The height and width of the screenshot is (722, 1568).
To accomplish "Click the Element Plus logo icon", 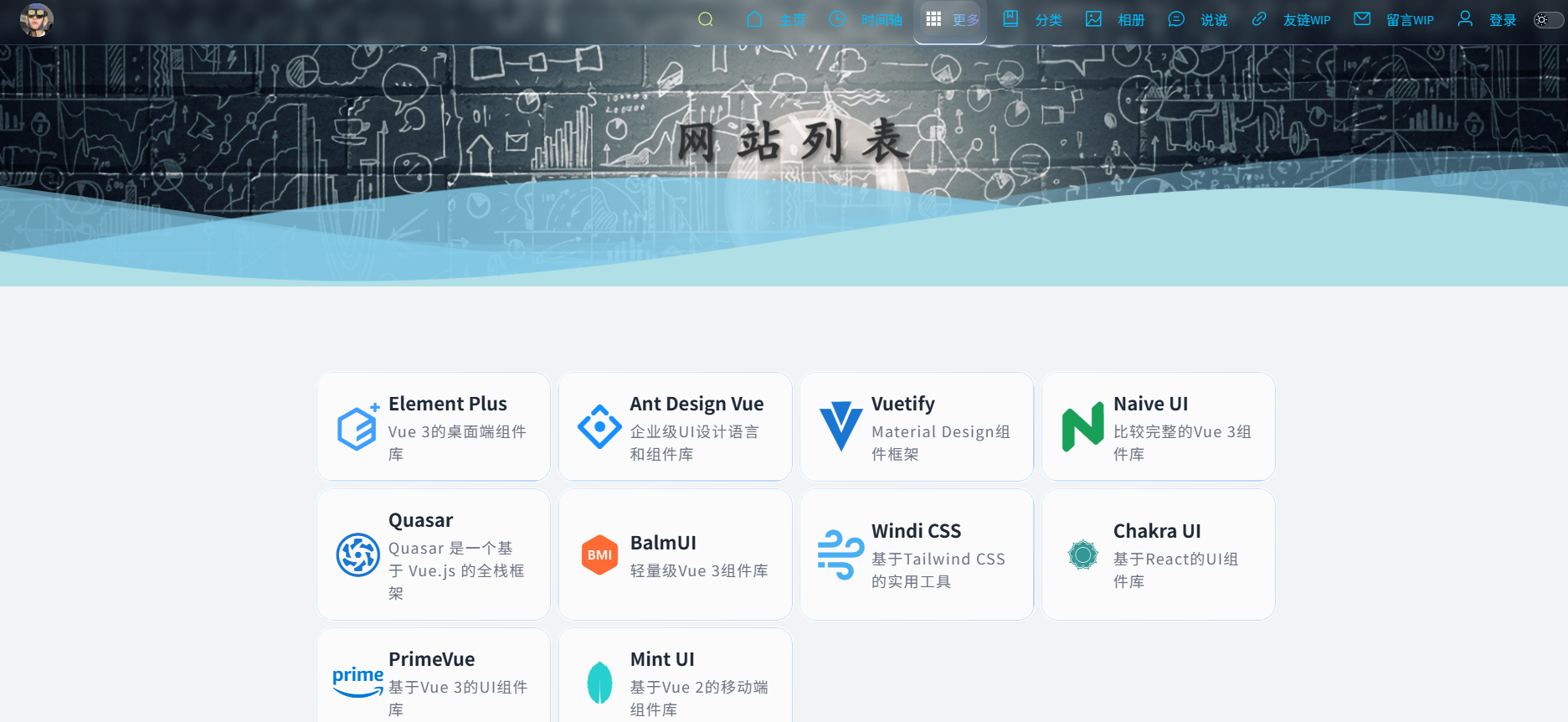I will pos(358,426).
